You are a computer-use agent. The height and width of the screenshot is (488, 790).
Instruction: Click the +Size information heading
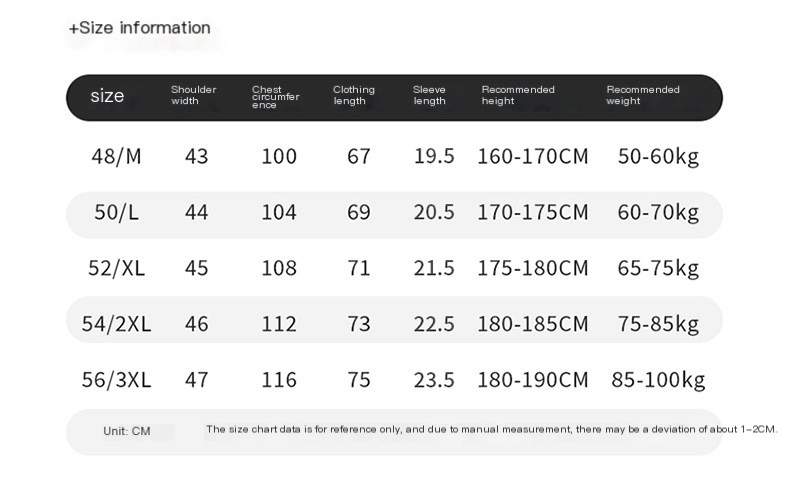(x=140, y=28)
